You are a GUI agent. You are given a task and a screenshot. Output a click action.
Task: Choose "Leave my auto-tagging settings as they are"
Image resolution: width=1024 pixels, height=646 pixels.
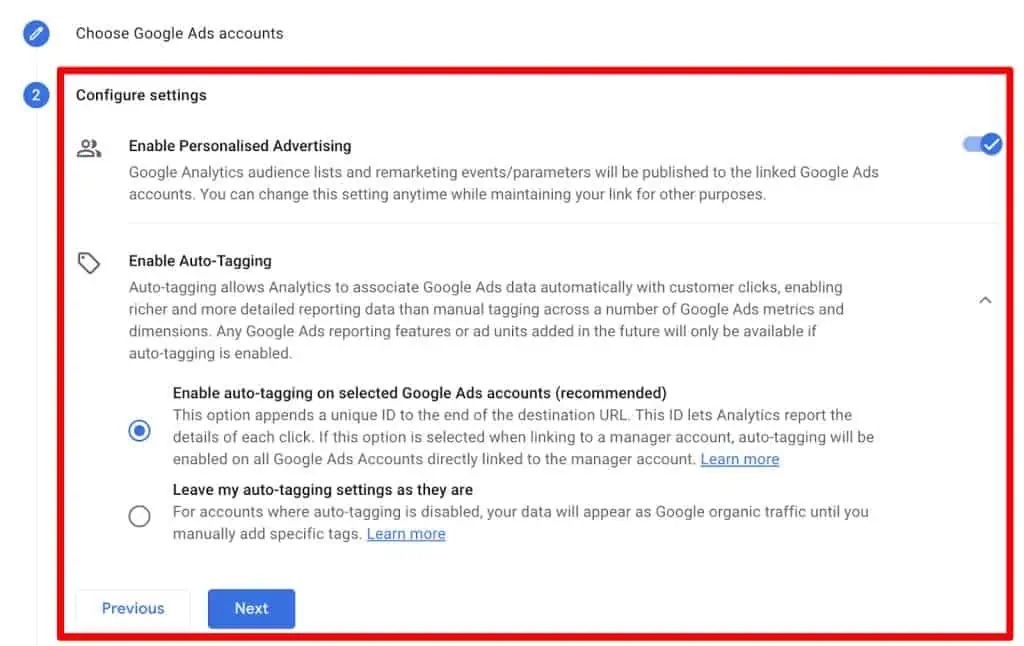point(139,516)
